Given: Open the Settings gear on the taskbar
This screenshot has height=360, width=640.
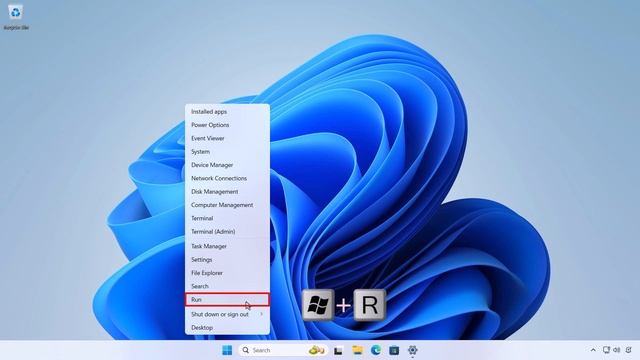Looking at the screenshot, I should [x=413, y=350].
